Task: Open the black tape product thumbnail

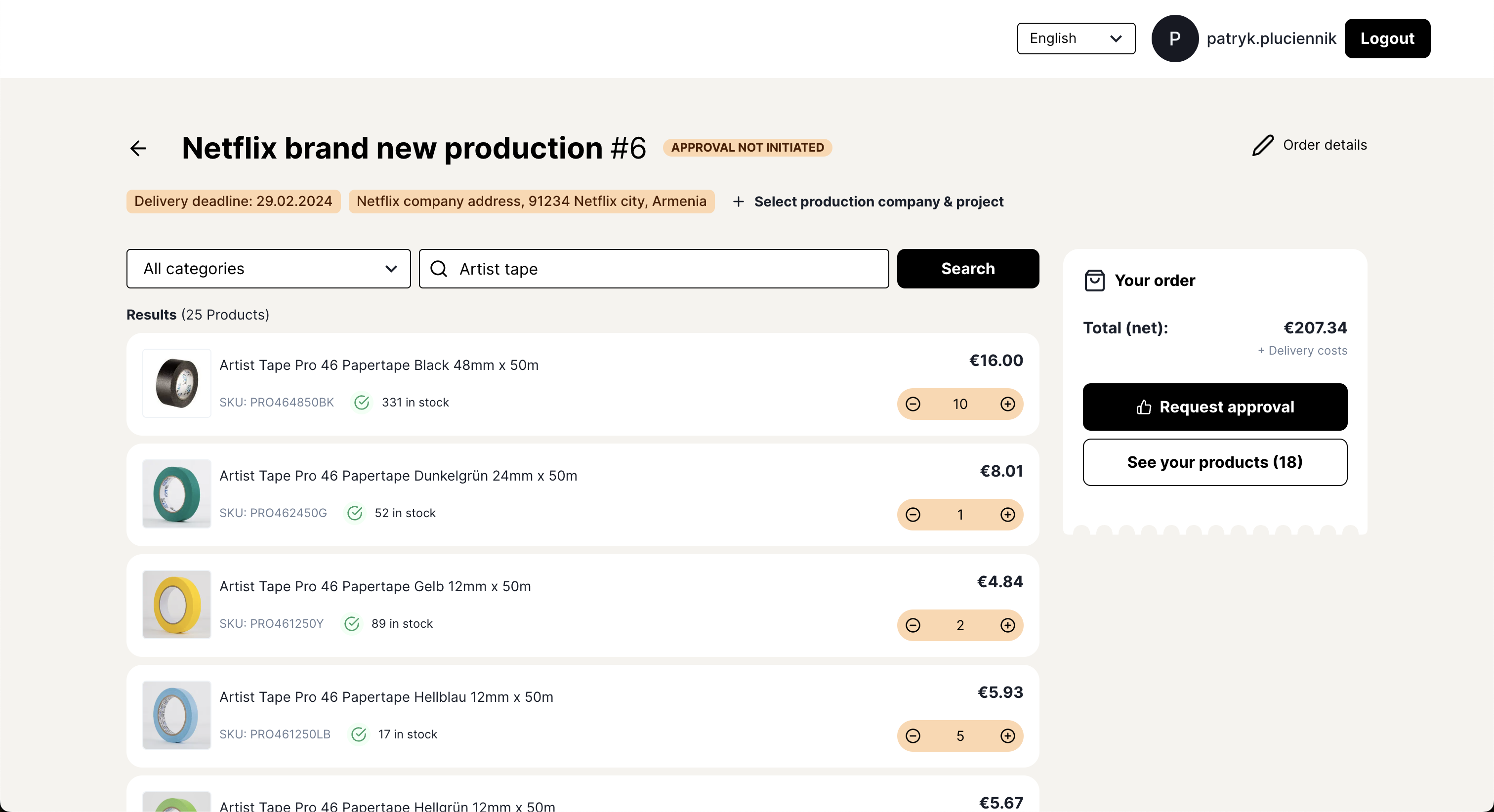Action: point(177,383)
